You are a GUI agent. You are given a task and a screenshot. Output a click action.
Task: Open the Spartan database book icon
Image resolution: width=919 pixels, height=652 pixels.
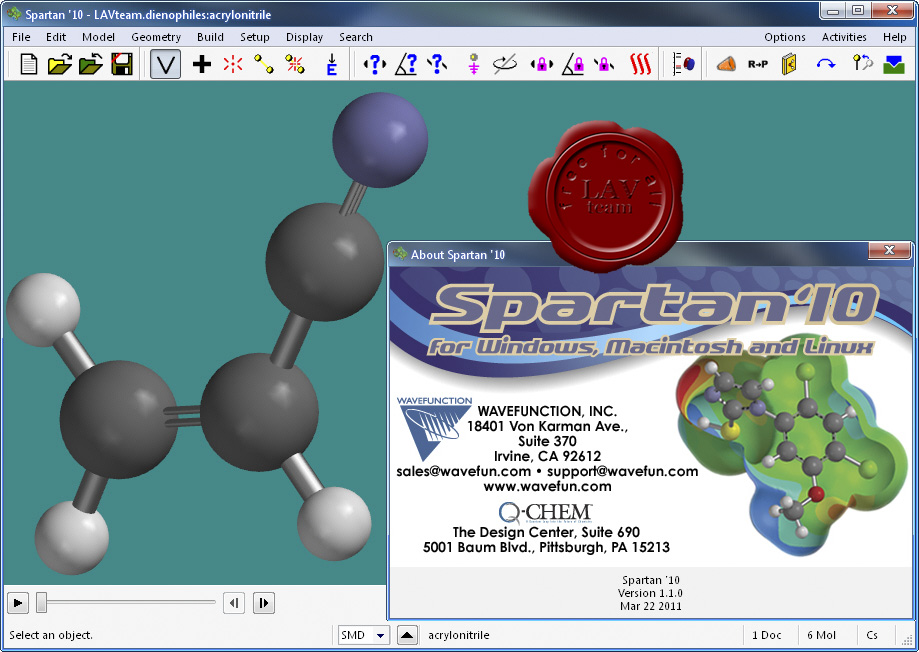click(789, 64)
